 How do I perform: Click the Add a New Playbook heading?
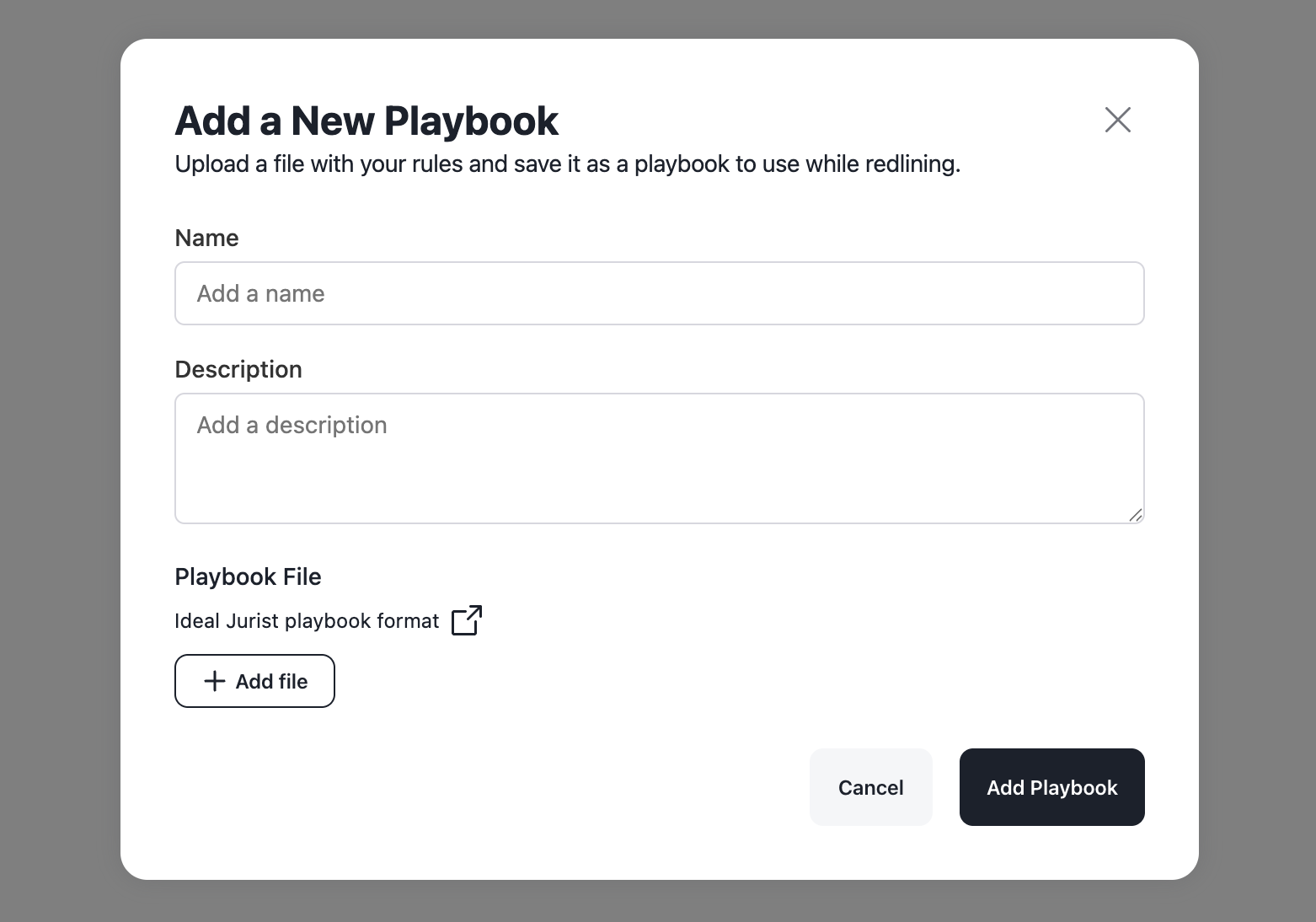coord(366,121)
